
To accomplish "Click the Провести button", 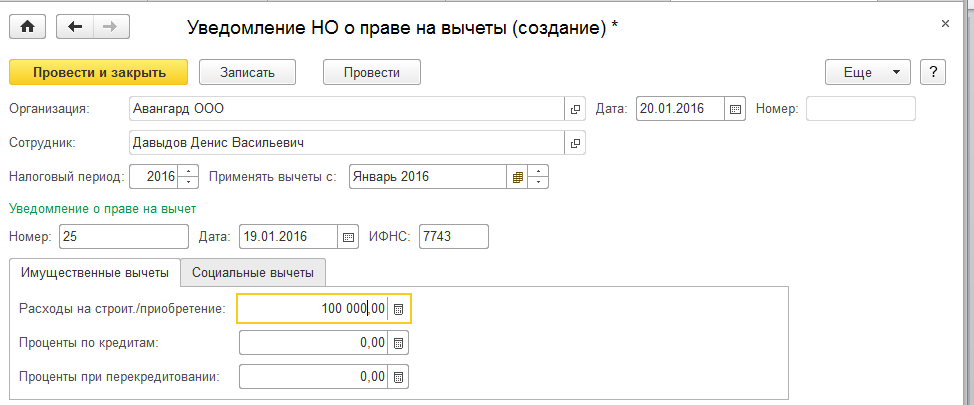I will (x=371, y=72).
